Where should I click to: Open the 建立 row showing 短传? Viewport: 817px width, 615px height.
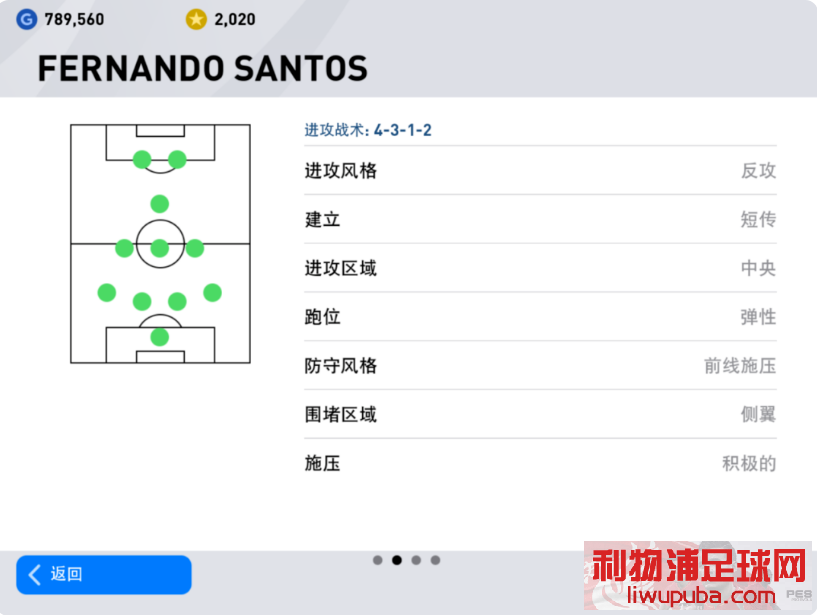540,219
